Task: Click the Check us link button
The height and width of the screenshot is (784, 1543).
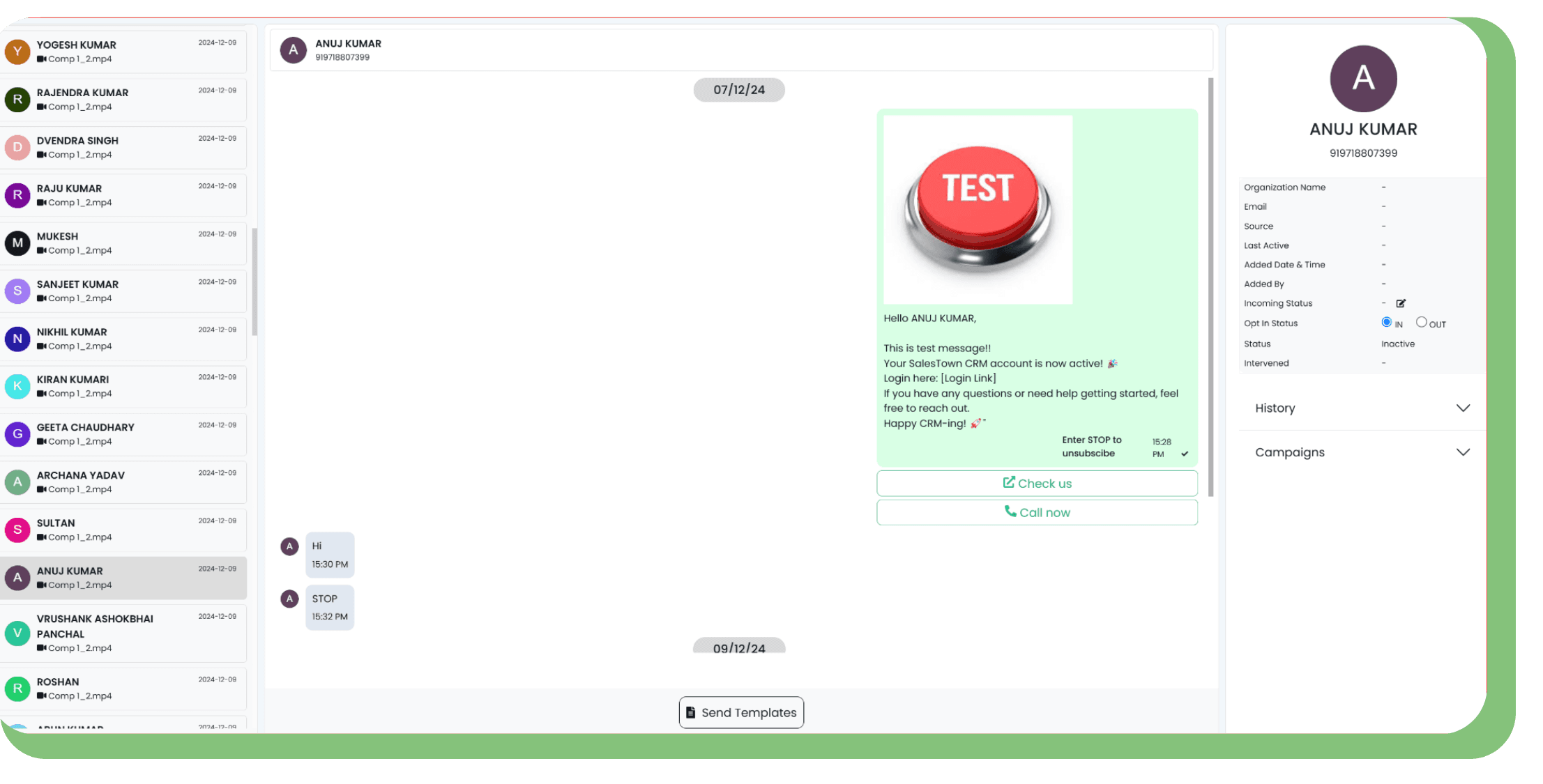Action: point(1037,483)
